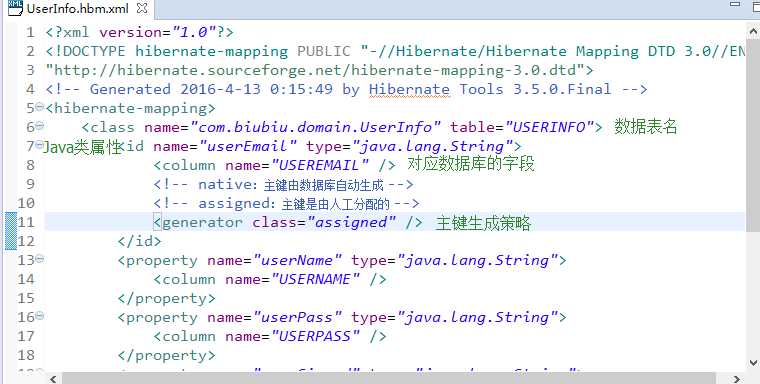Click the java.lang.String type on line 13
This screenshot has width=760, height=384.
477,260
